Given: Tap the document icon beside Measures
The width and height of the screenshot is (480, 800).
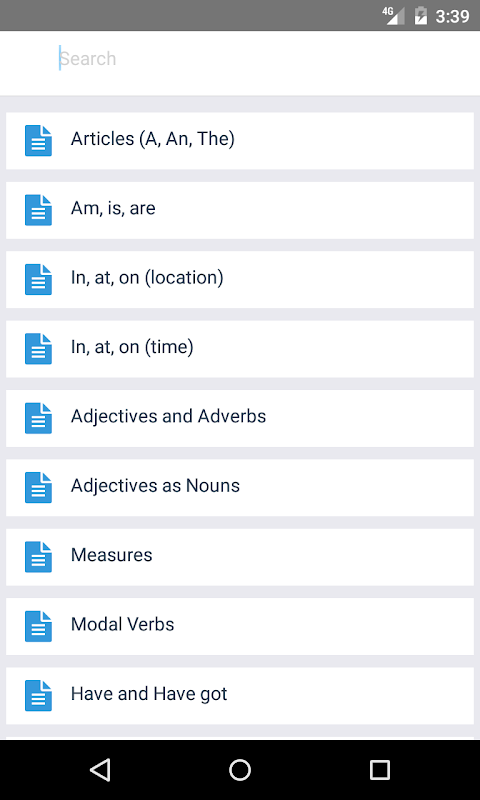Looking at the screenshot, I should (x=38, y=557).
